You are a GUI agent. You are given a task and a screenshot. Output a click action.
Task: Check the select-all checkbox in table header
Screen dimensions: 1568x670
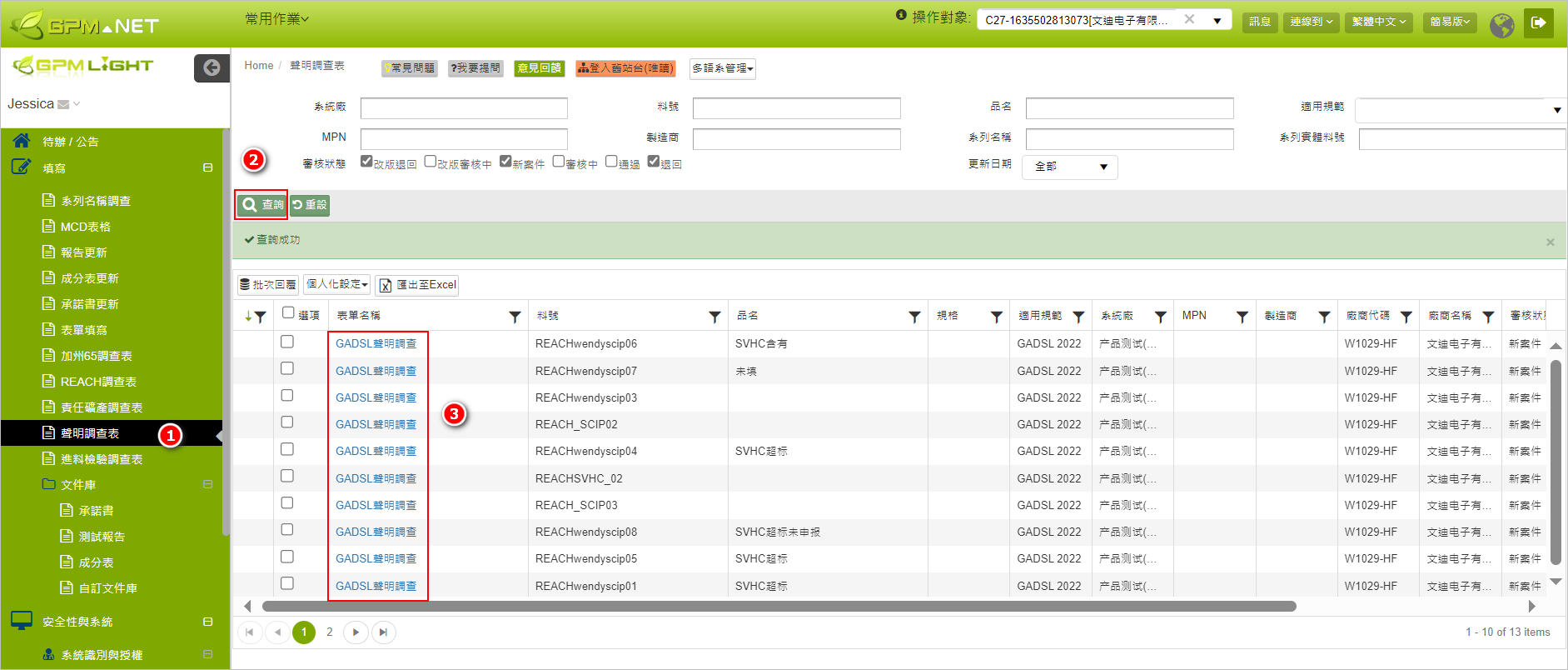coord(288,312)
